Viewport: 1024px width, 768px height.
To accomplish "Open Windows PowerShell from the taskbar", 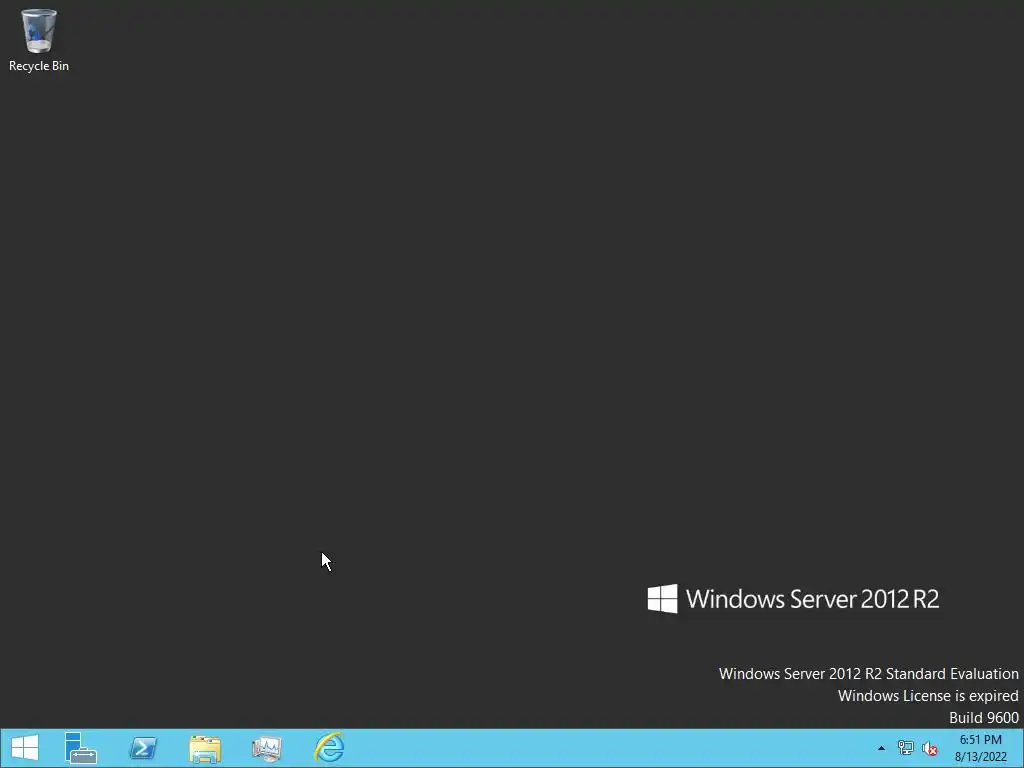I will [143, 748].
